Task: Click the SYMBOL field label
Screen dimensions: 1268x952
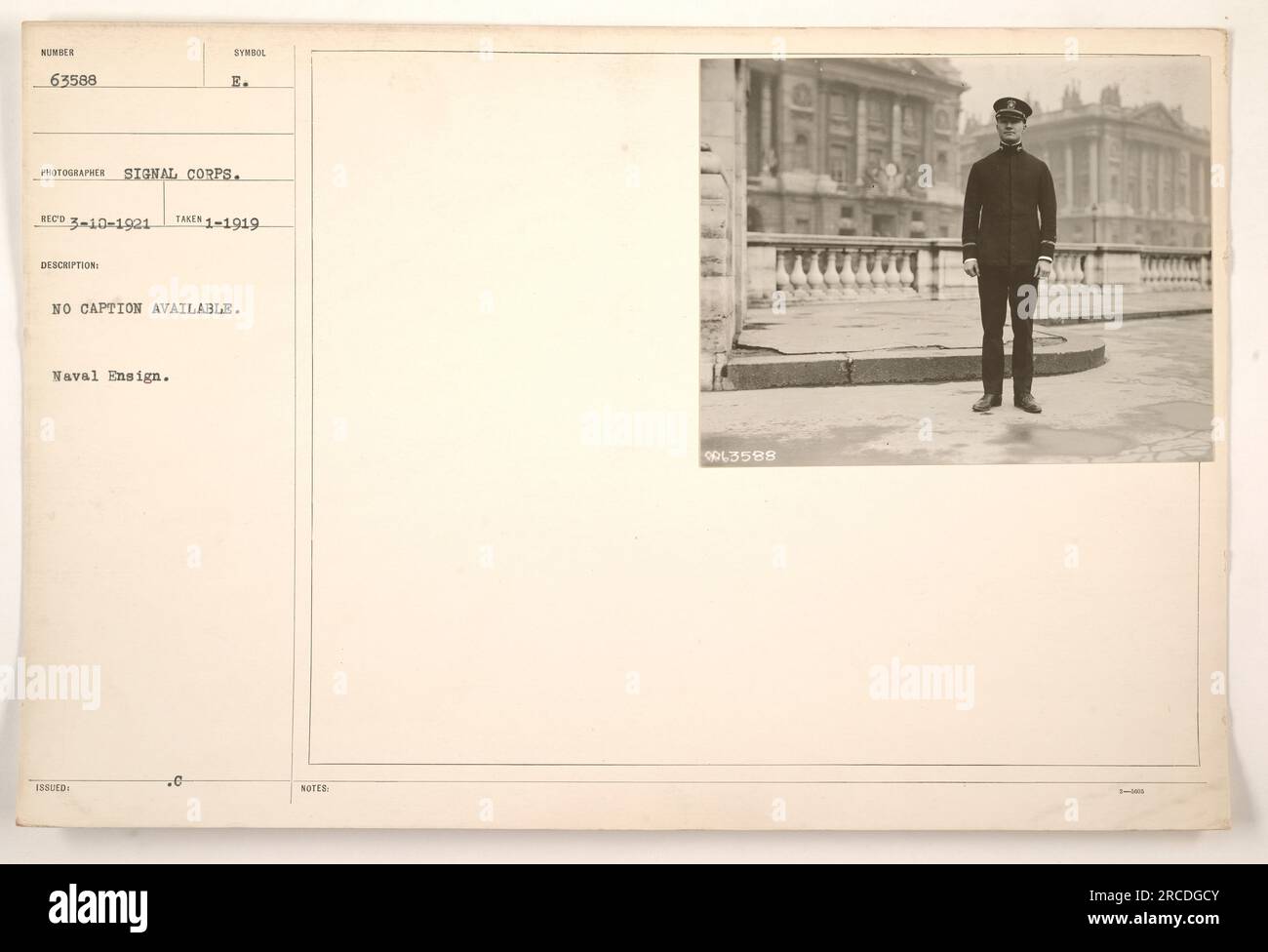Action: [x=250, y=53]
